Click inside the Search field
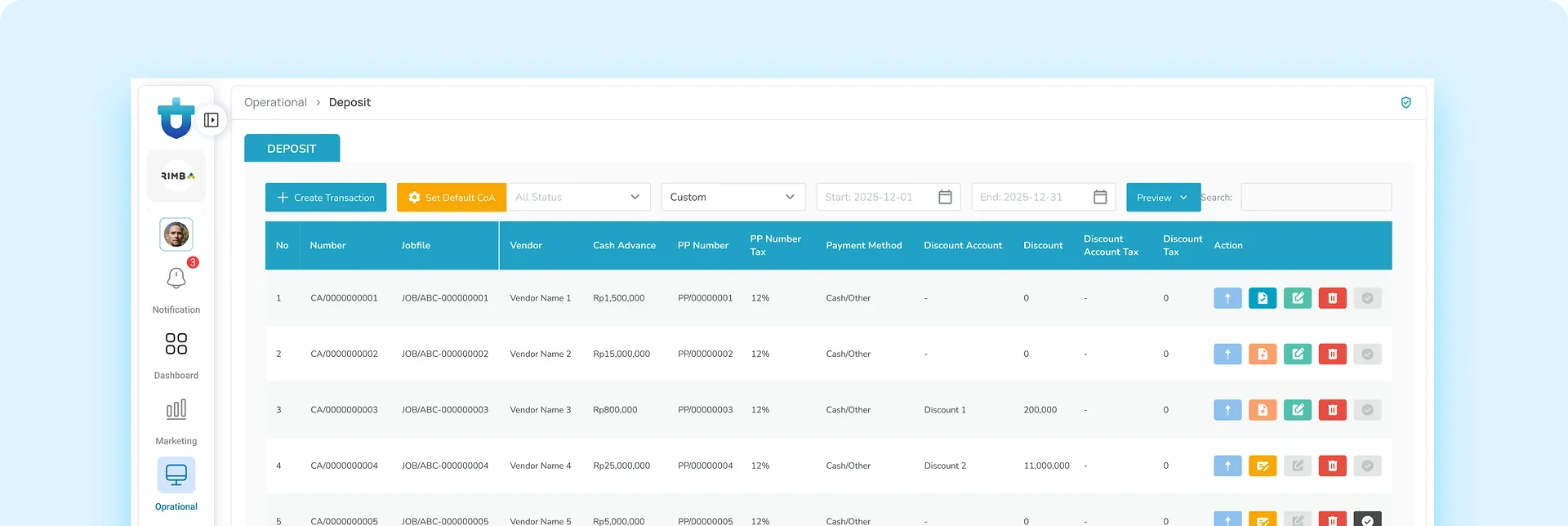 coord(1316,197)
